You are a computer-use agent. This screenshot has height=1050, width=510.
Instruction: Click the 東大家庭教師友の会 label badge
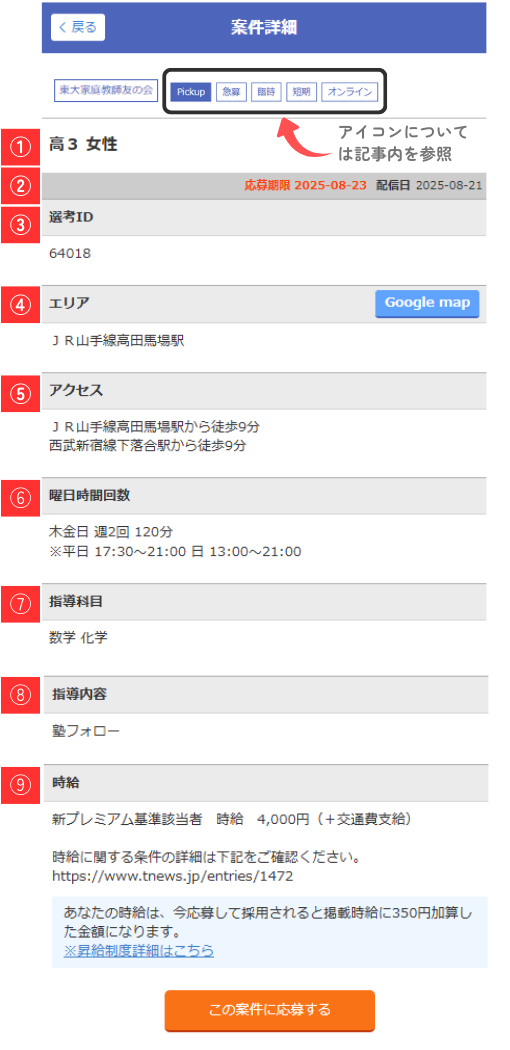pyautogui.click(x=104, y=90)
